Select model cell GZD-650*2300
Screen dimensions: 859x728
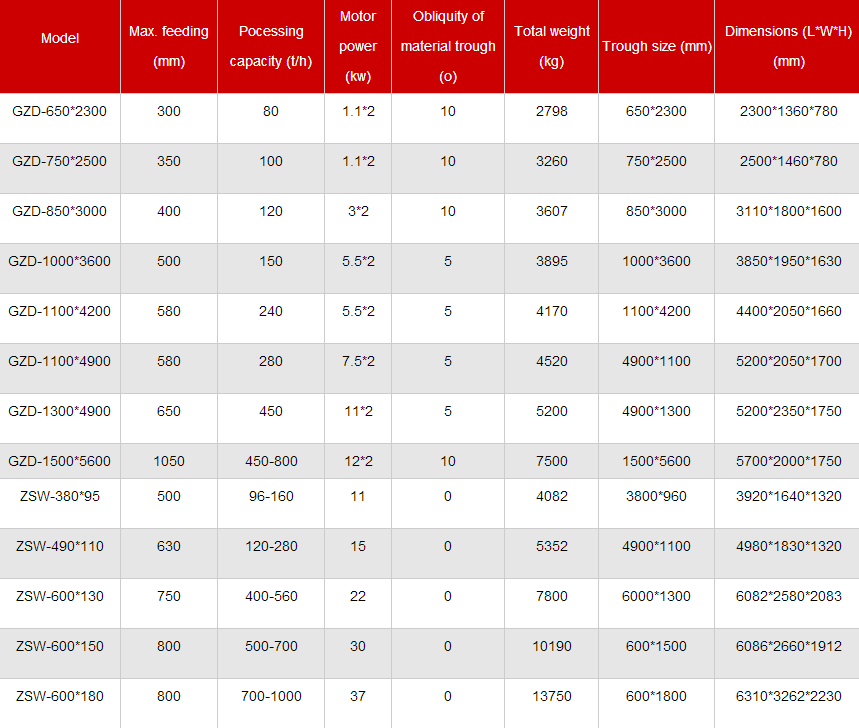(x=59, y=111)
